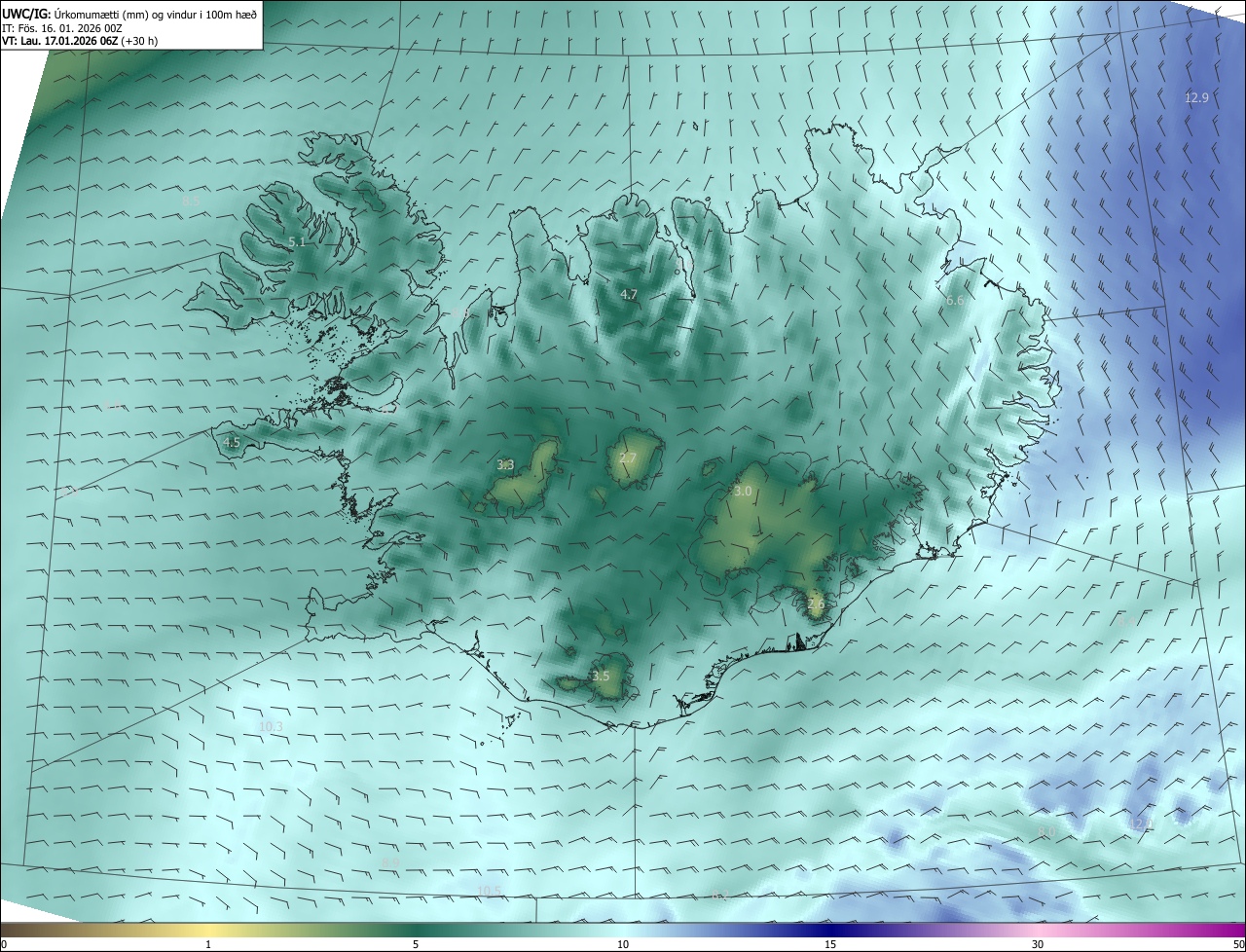Click the initialization time "IT: Fös. 16. 01. 2026 00Z"
The image size is (1246, 952).
click(61, 27)
